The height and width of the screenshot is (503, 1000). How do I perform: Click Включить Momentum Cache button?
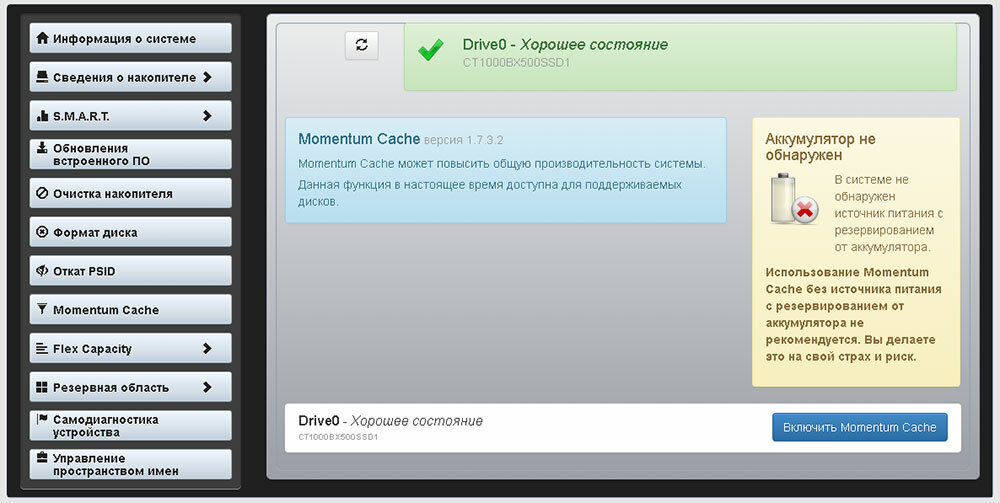pyautogui.click(x=860, y=427)
